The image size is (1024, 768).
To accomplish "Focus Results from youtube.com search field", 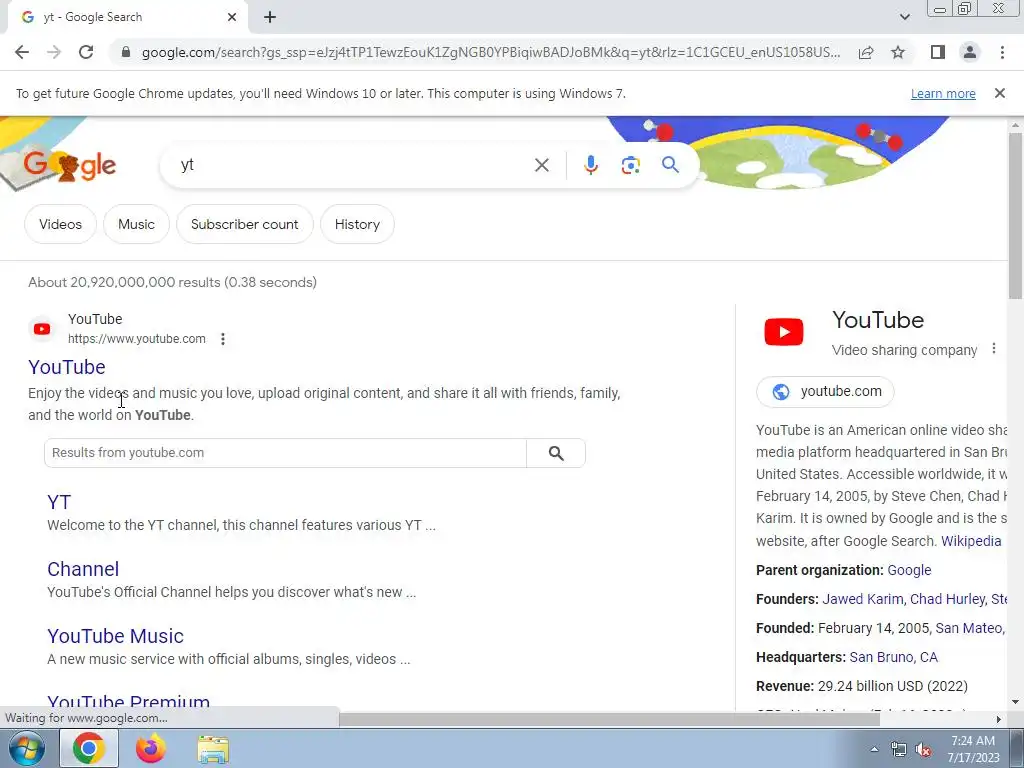I will click(285, 453).
